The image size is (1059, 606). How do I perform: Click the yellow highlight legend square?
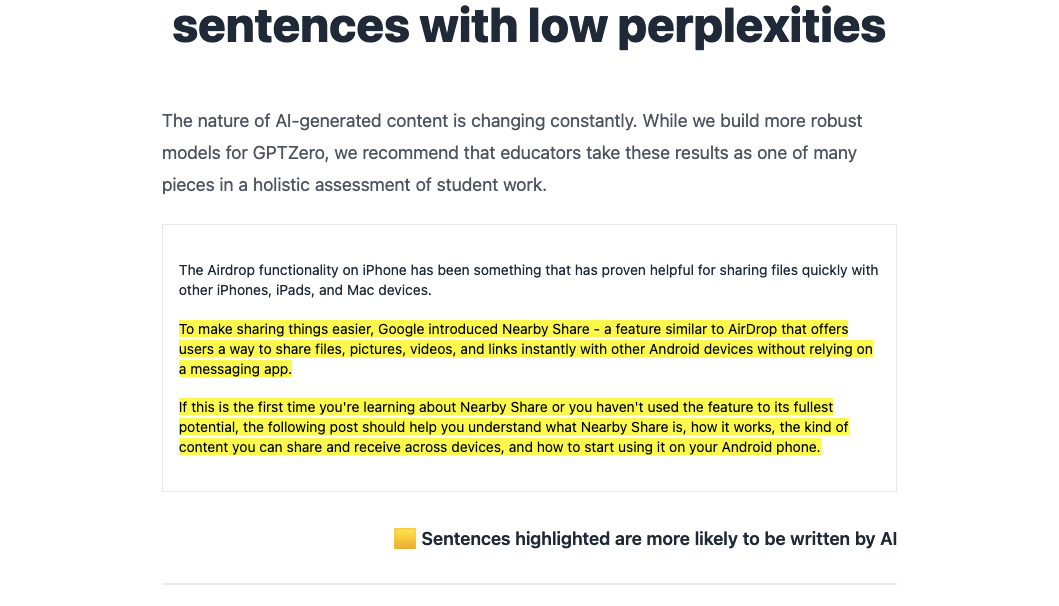point(404,539)
